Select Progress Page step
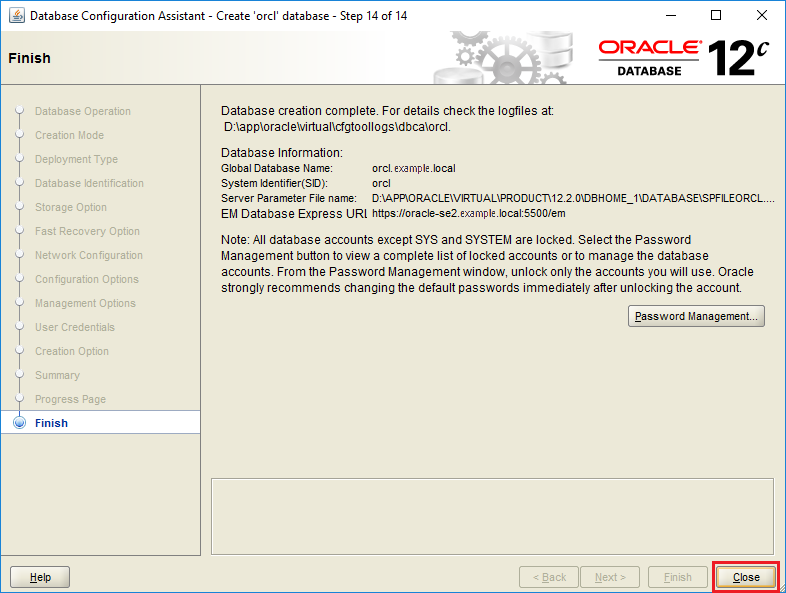The width and height of the screenshot is (786, 593). pyautogui.click(x=70, y=400)
